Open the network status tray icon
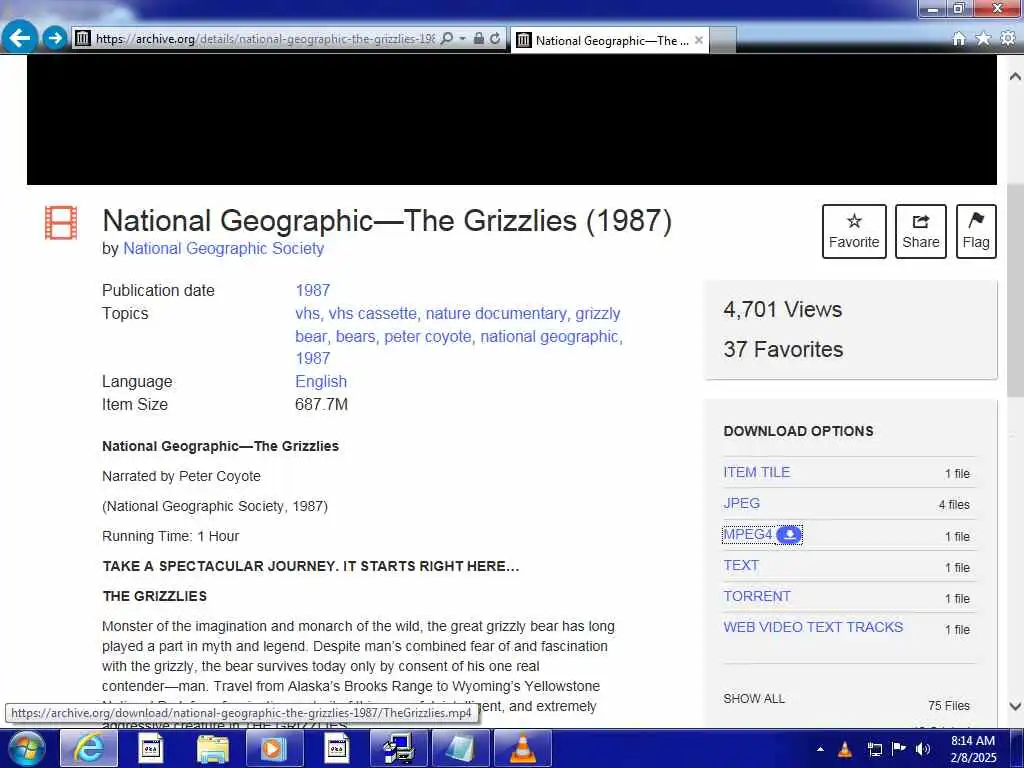Viewport: 1024px width, 768px height. (874, 749)
